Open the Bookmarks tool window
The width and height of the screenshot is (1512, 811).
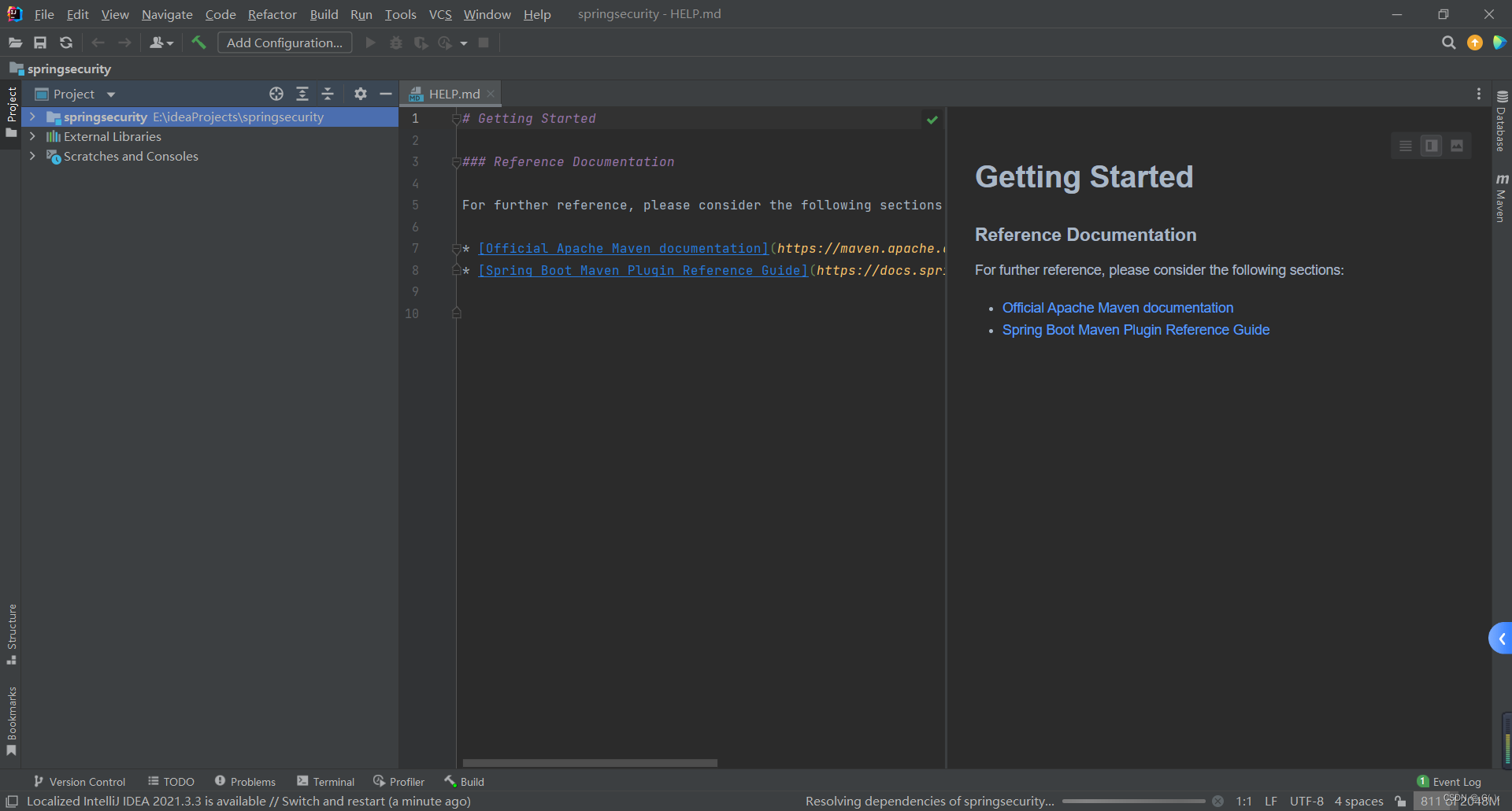pyautogui.click(x=12, y=721)
